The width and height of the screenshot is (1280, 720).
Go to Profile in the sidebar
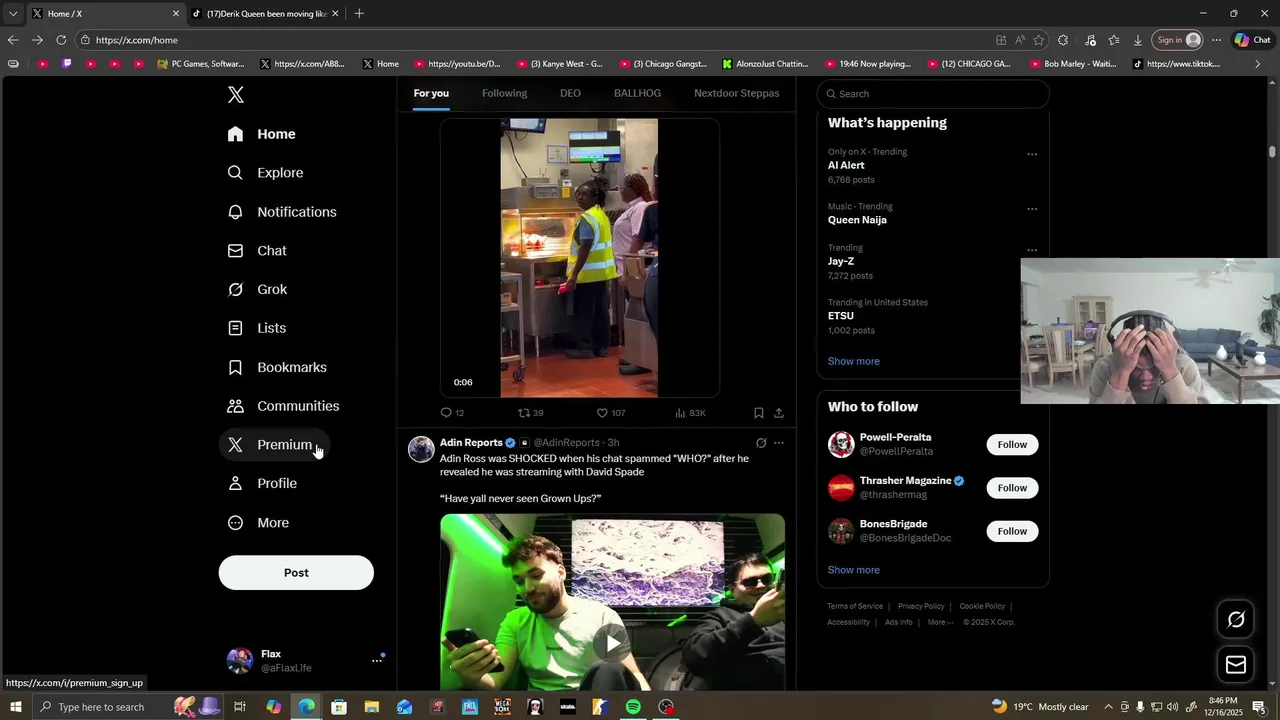pyautogui.click(x=262, y=484)
